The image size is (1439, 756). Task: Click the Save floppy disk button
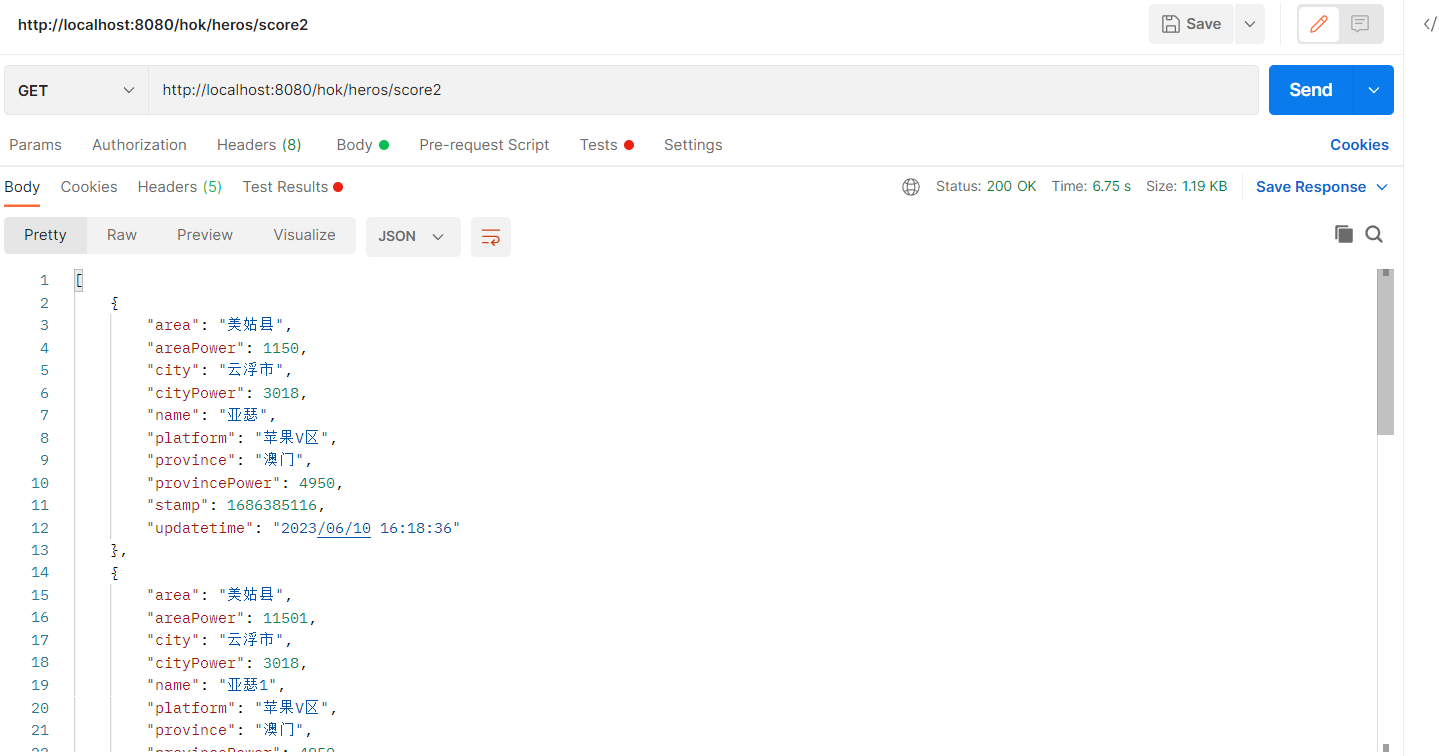coord(1191,24)
